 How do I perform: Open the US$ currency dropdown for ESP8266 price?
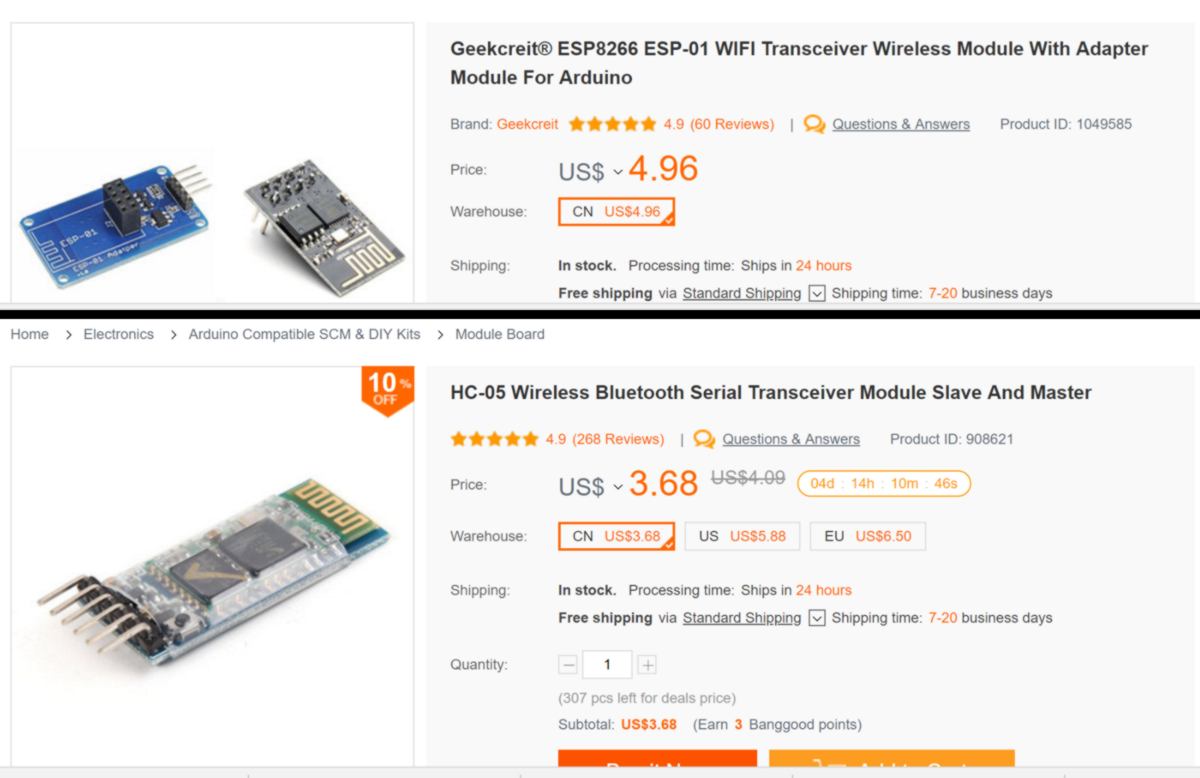coord(618,172)
